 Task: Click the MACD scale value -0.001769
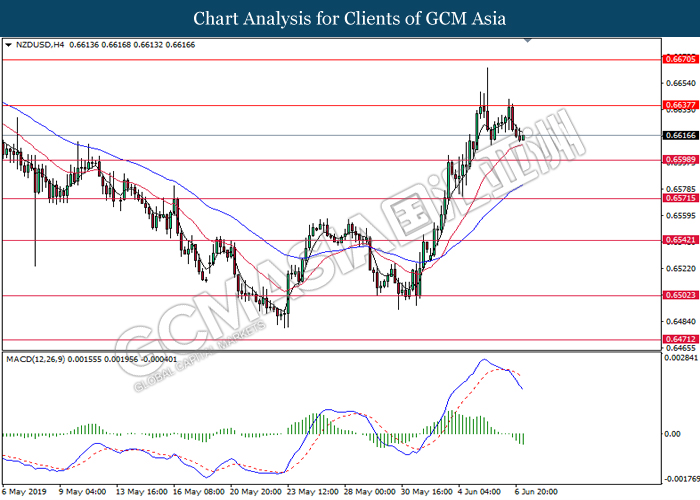[682, 479]
